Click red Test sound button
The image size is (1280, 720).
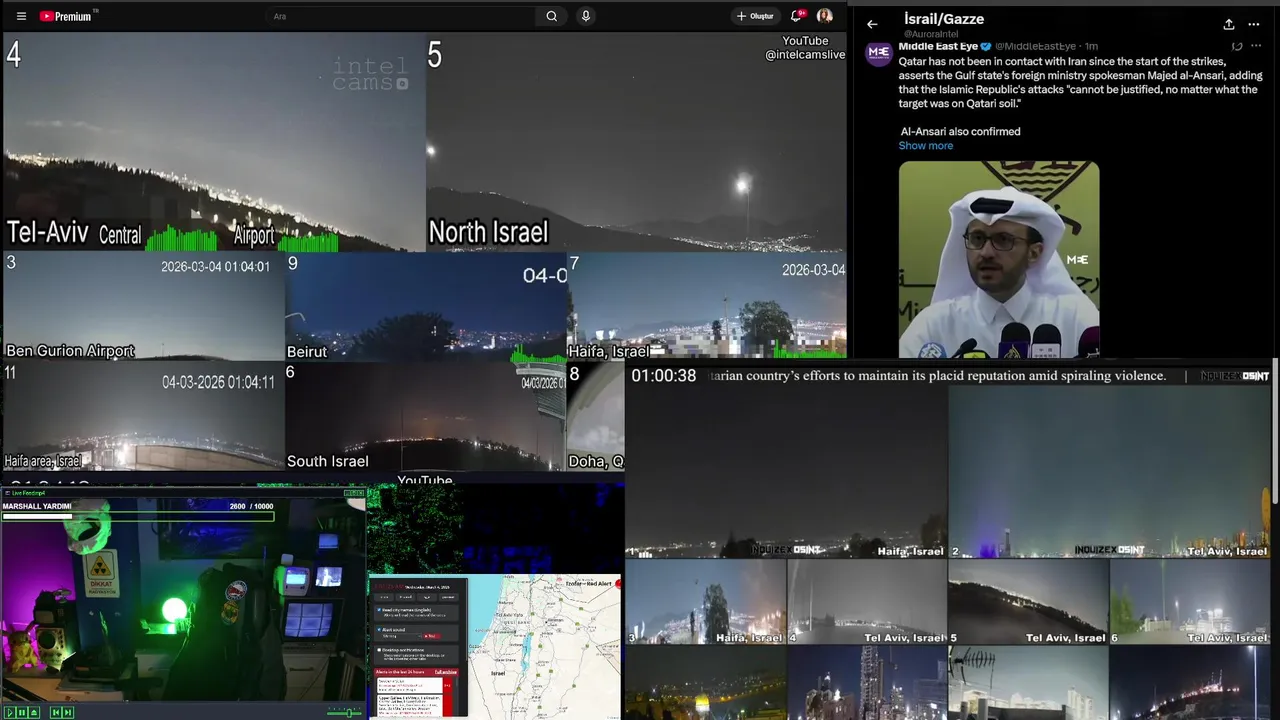(432, 636)
